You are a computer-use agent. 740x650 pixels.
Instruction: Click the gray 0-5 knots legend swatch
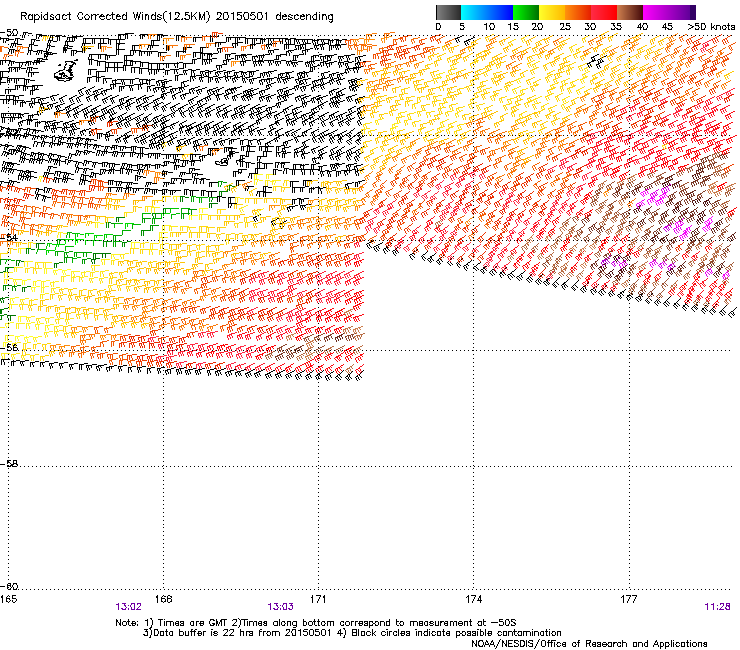(x=448, y=12)
